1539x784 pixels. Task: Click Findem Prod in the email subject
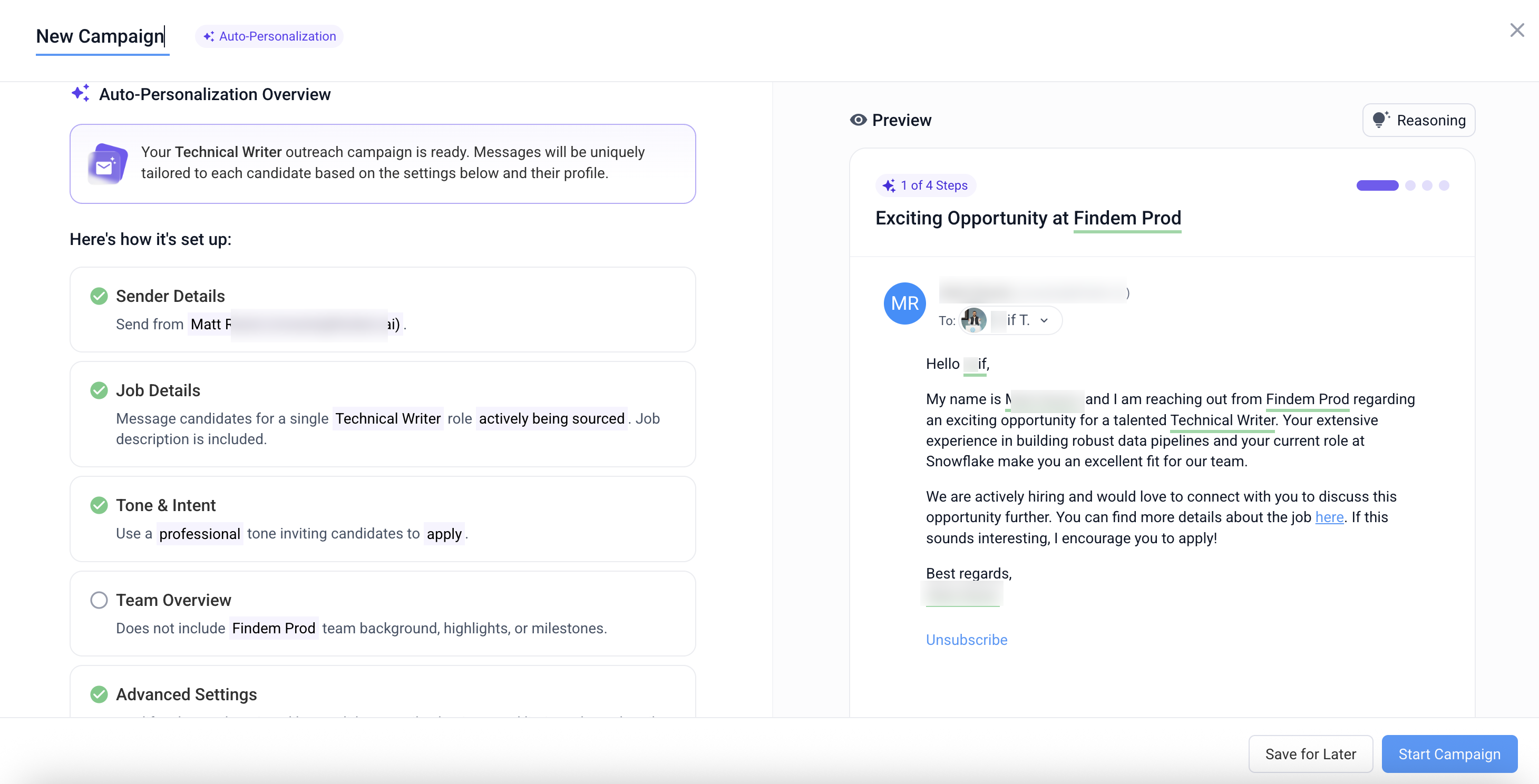[1127, 219]
